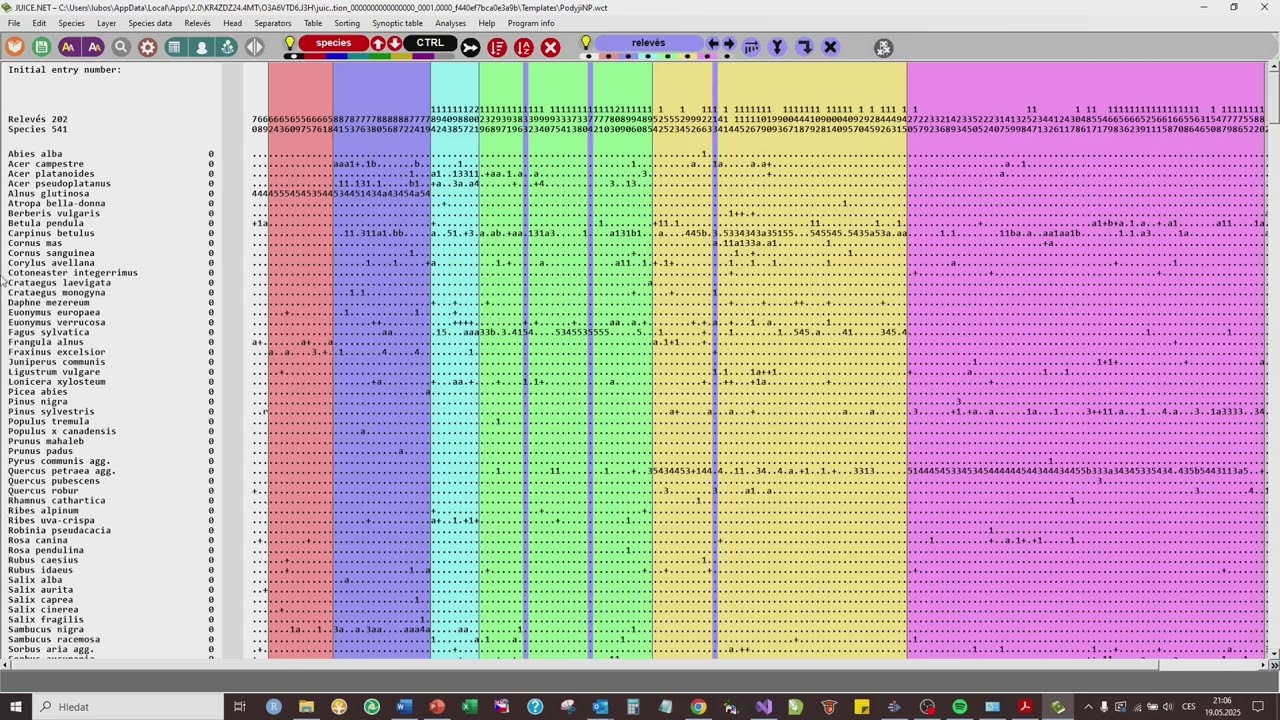Open settings with the gear icon
The height and width of the screenshot is (720, 1280).
pyautogui.click(x=148, y=47)
